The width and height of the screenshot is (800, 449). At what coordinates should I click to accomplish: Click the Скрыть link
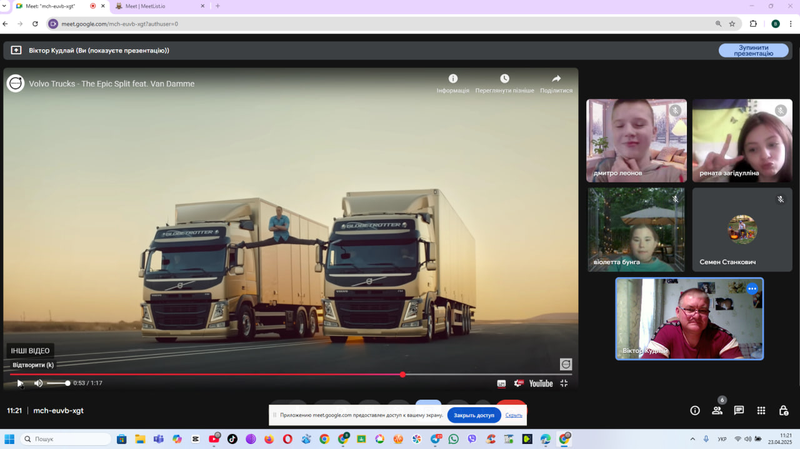point(513,415)
